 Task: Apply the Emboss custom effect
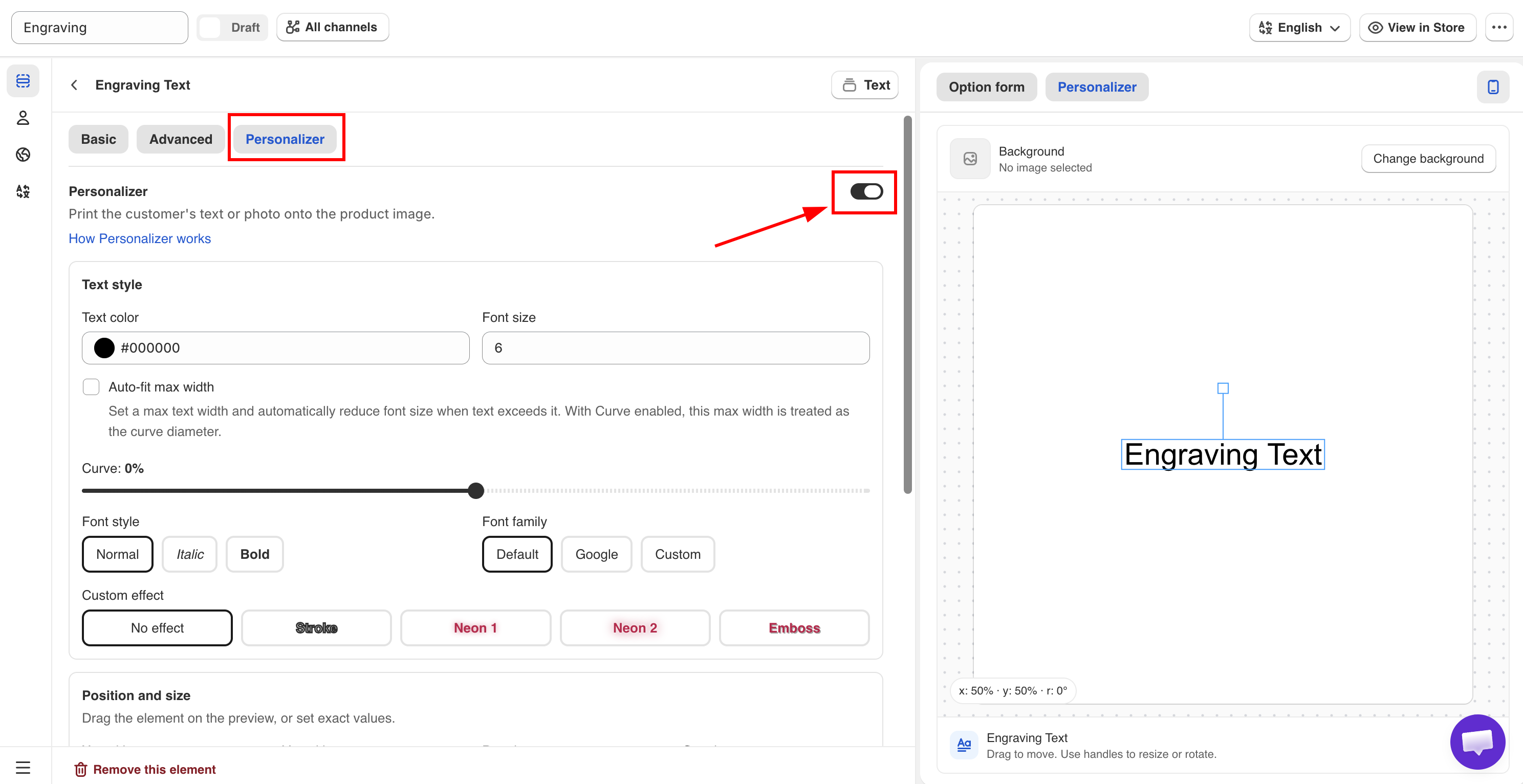click(794, 628)
